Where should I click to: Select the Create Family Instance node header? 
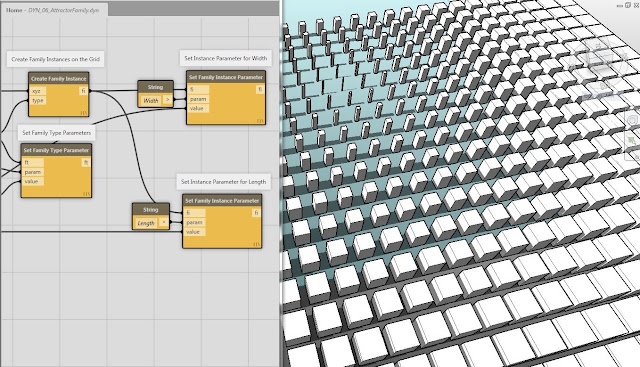[x=58, y=78]
